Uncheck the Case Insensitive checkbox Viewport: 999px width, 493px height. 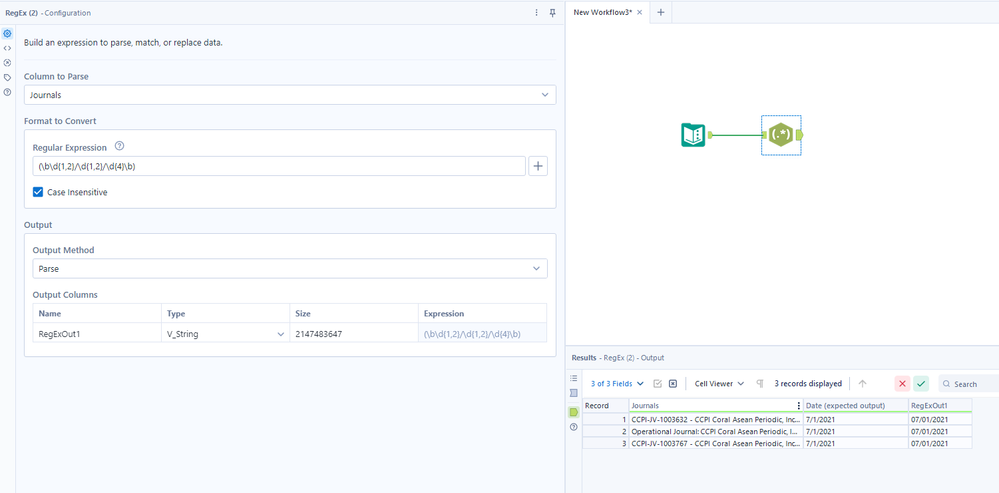pos(38,192)
